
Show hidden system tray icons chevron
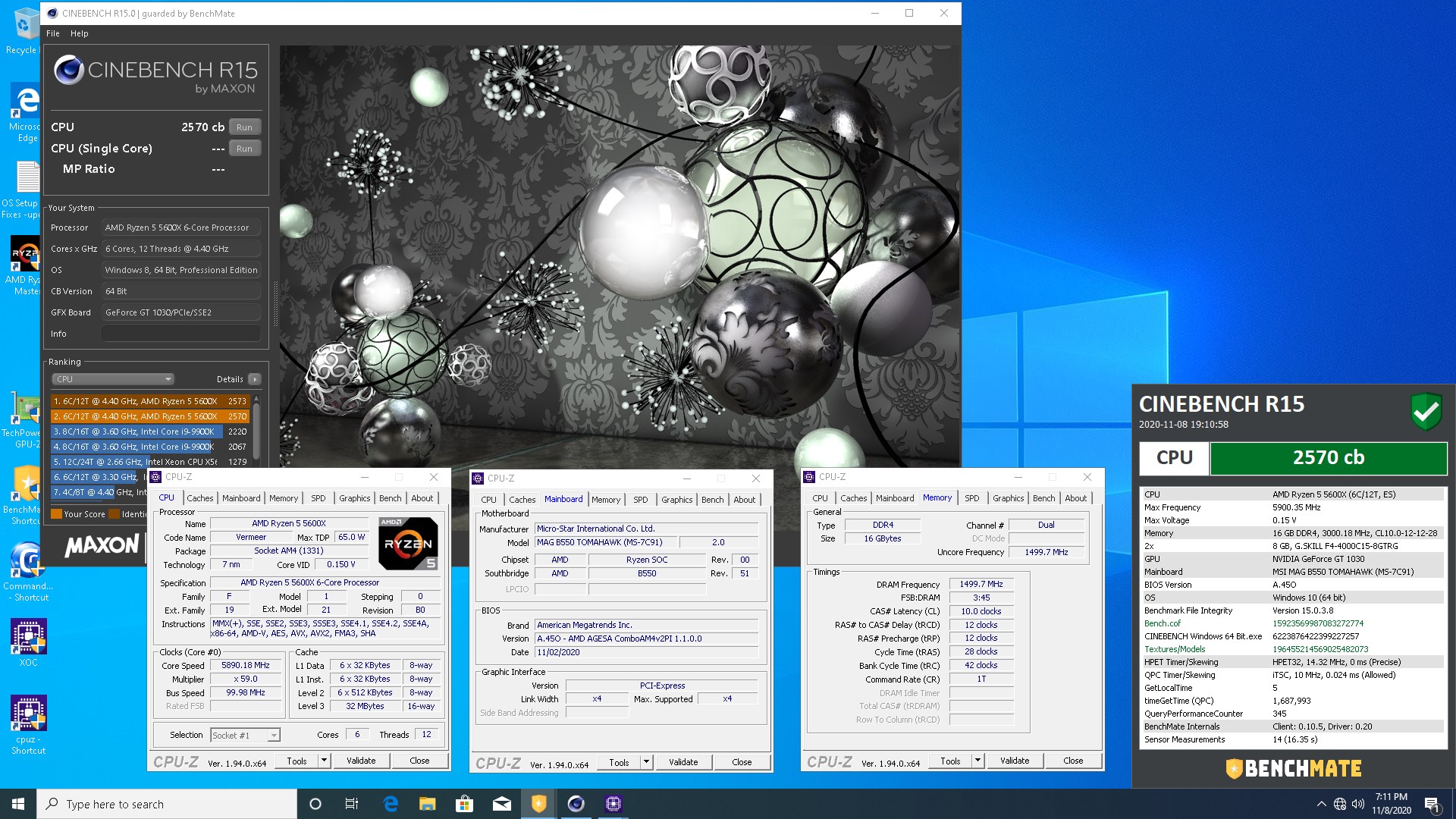click(1321, 804)
